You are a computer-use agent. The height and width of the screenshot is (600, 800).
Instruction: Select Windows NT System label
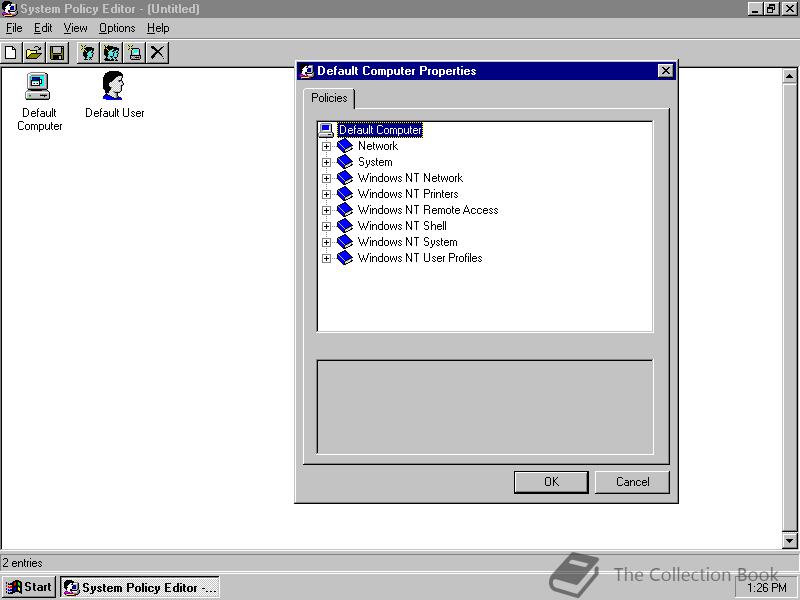(x=407, y=242)
